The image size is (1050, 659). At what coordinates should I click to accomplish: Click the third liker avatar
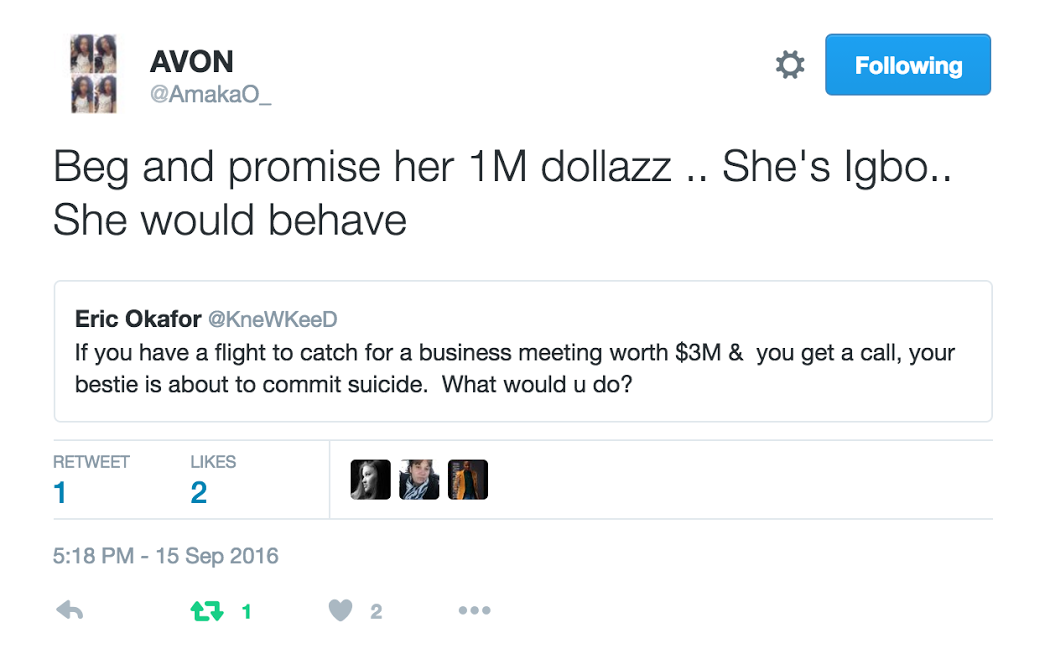(467, 480)
